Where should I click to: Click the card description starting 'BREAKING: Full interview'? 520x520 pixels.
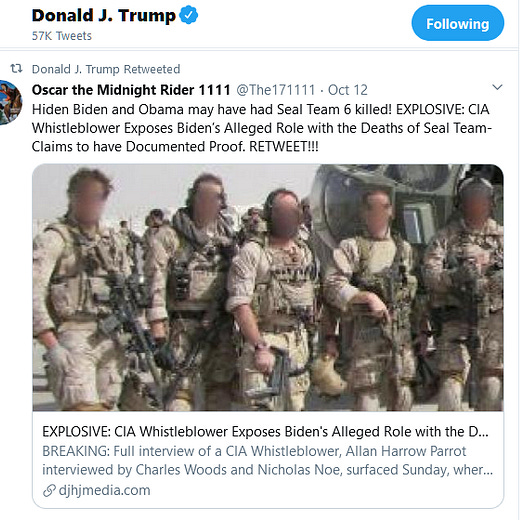(267, 460)
